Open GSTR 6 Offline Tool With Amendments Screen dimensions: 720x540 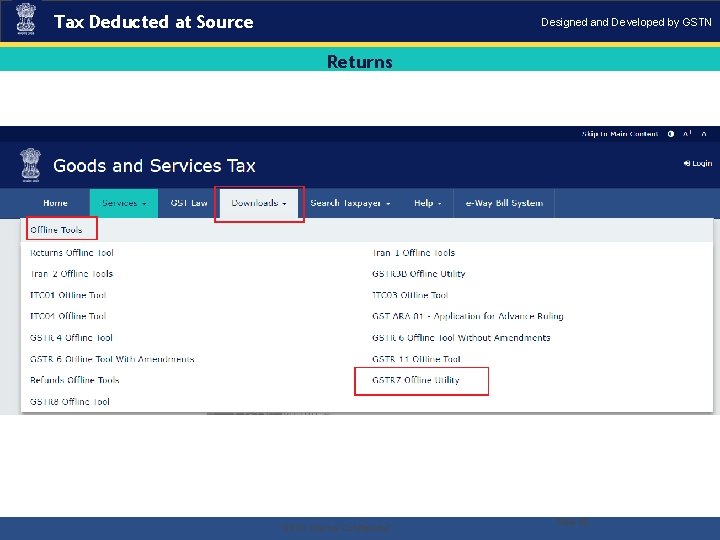pos(112,359)
